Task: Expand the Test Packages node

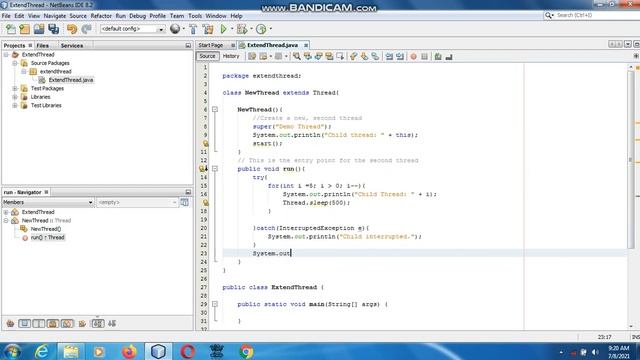Action: (x=15, y=89)
